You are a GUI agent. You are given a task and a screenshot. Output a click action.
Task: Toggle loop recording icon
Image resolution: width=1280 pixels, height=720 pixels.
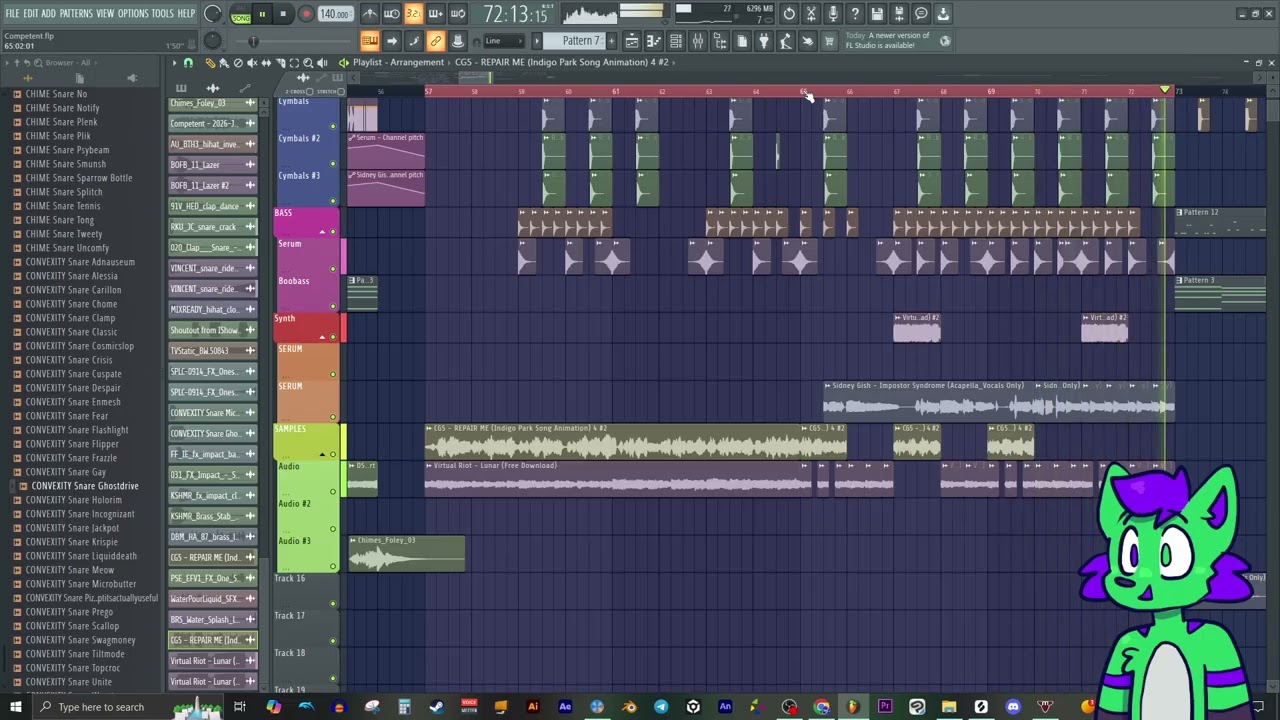click(x=457, y=14)
